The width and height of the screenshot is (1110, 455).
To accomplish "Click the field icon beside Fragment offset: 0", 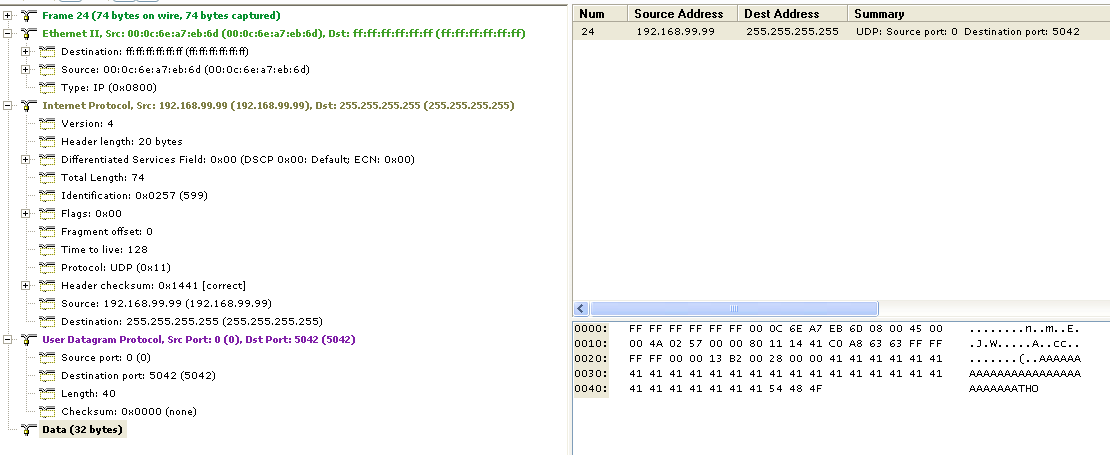I will point(47,231).
